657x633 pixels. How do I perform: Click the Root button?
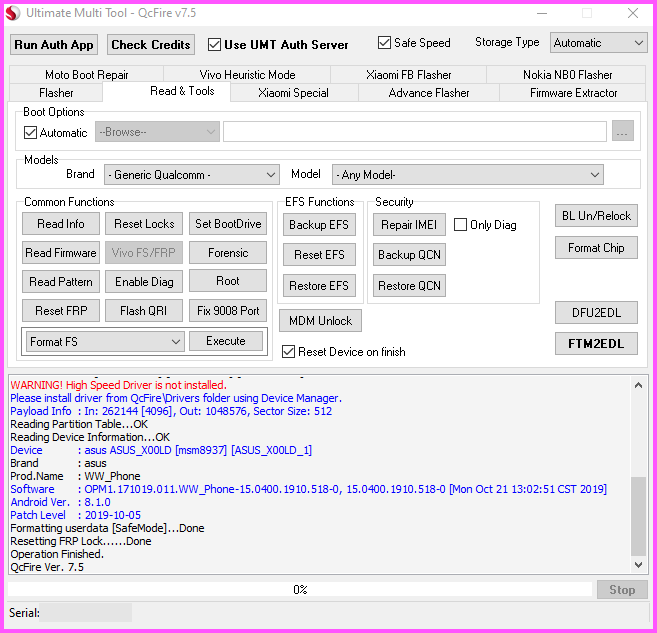coord(228,281)
